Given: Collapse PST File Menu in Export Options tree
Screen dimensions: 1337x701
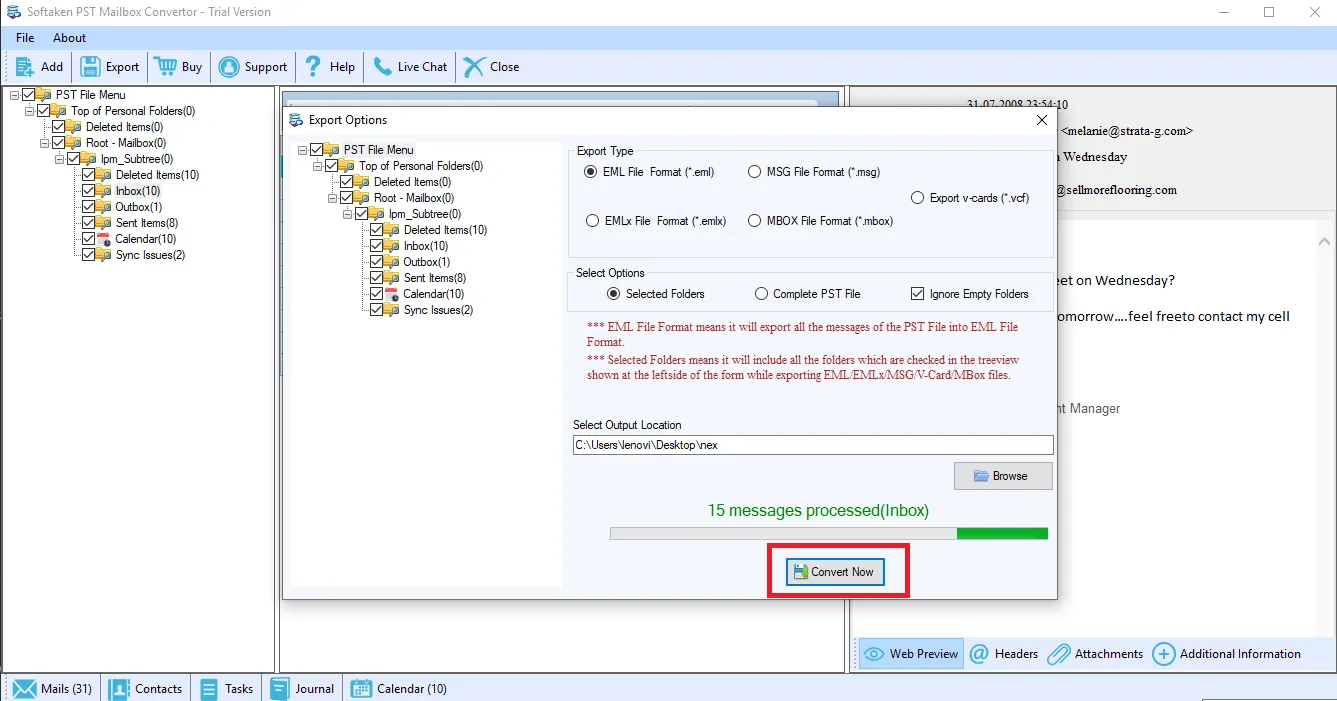Looking at the screenshot, I should tap(302, 150).
